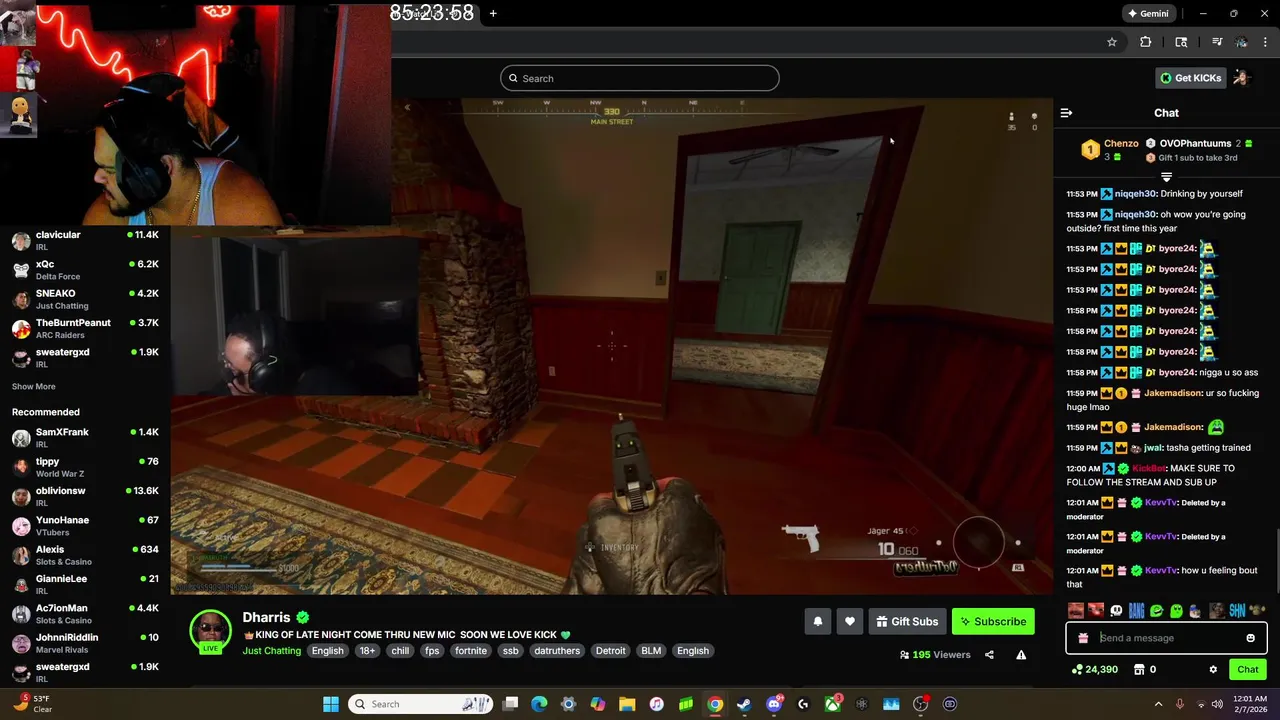This screenshot has height=720, width=1280.
Task: Click the Dharris live avatar
Action: coord(210,632)
